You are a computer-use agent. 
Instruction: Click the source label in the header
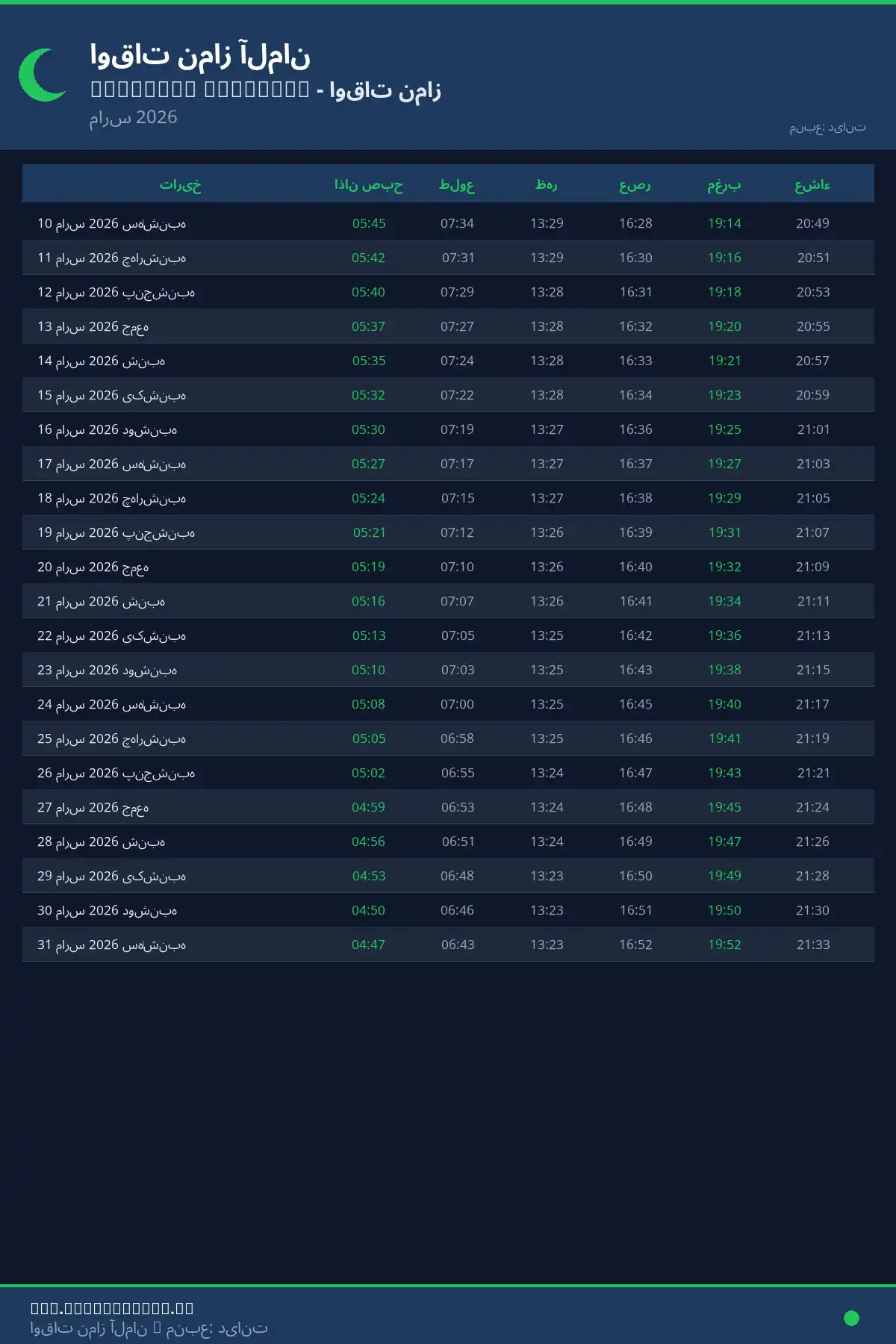827,128
